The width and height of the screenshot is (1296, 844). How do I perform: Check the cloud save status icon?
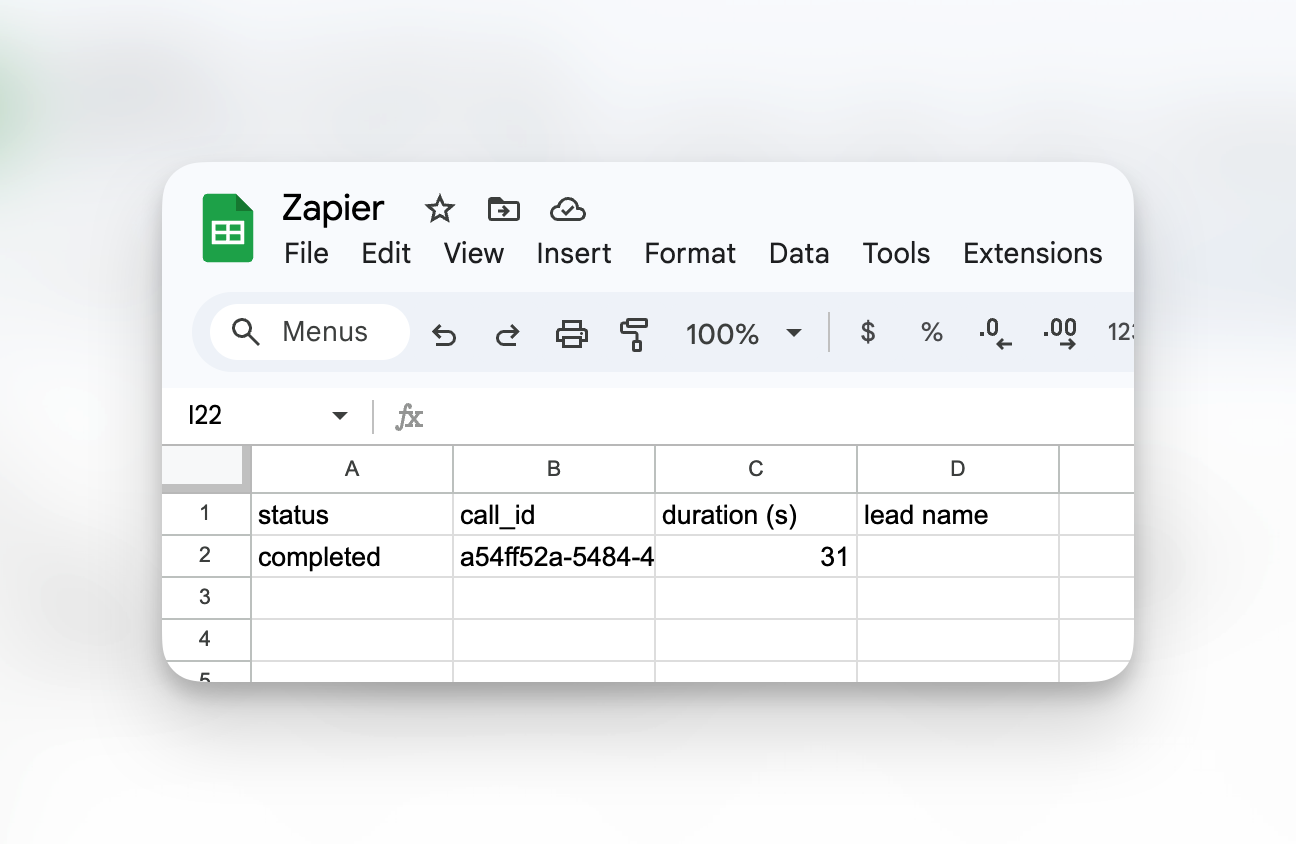point(568,209)
